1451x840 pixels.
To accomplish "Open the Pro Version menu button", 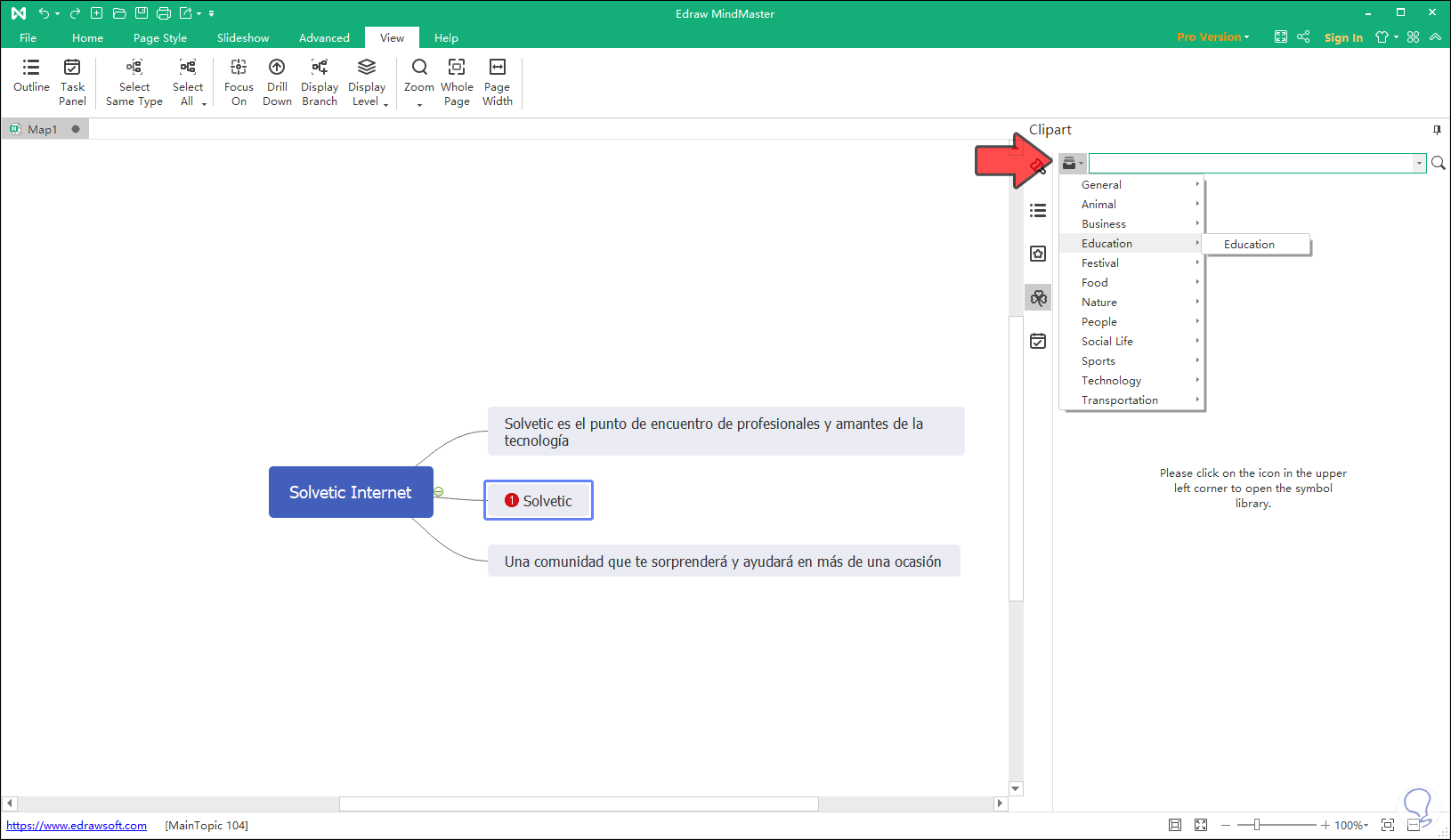I will [1212, 37].
